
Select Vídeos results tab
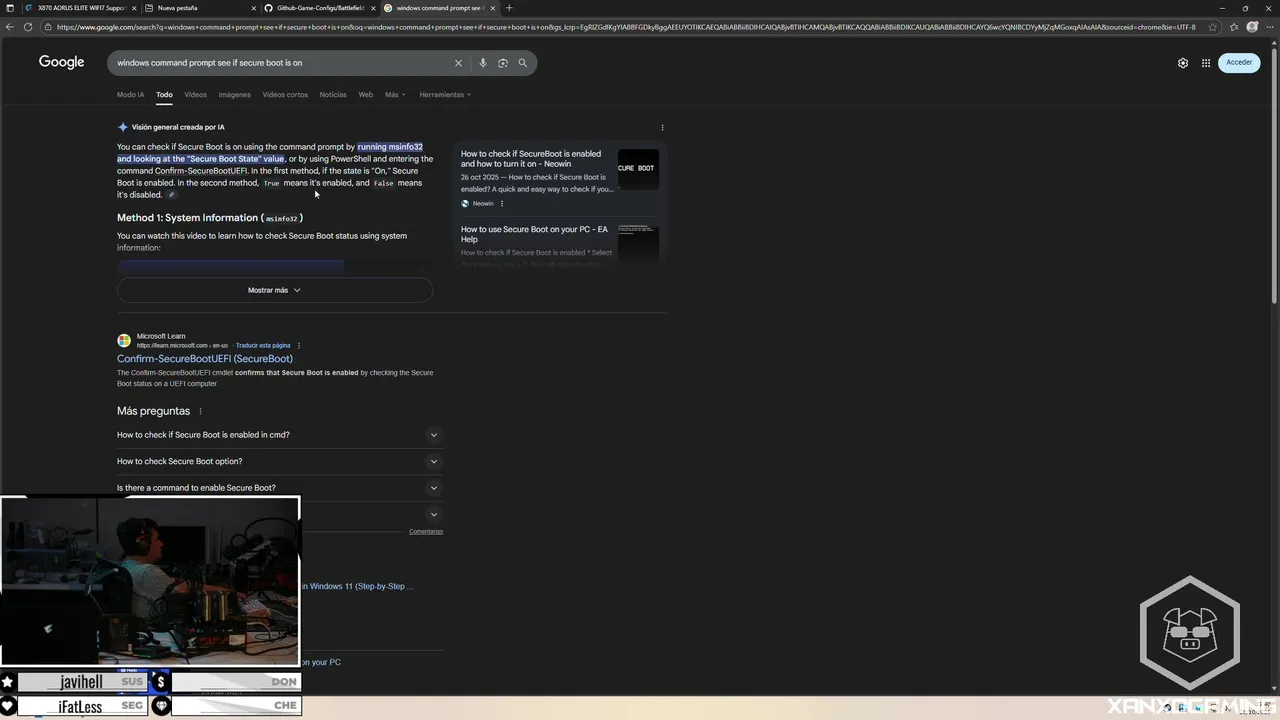[195, 95]
